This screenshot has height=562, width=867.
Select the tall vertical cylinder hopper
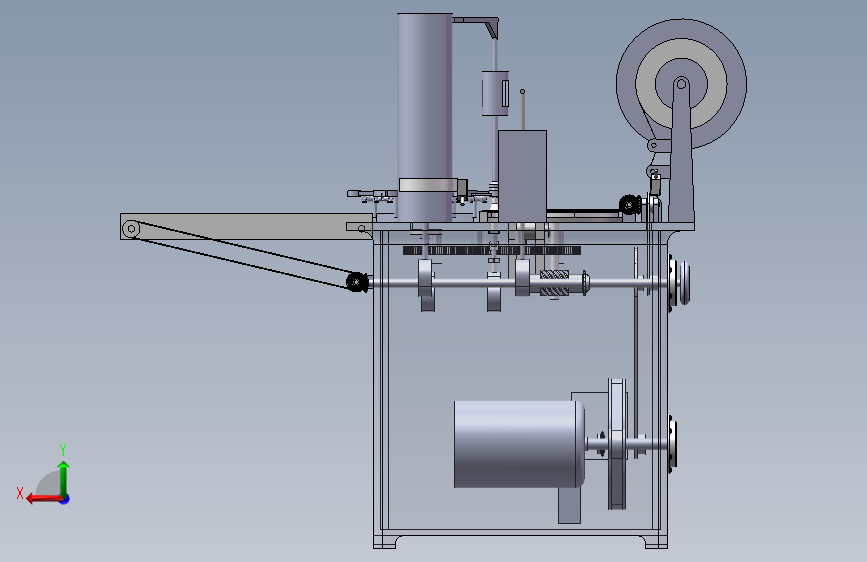point(425,116)
